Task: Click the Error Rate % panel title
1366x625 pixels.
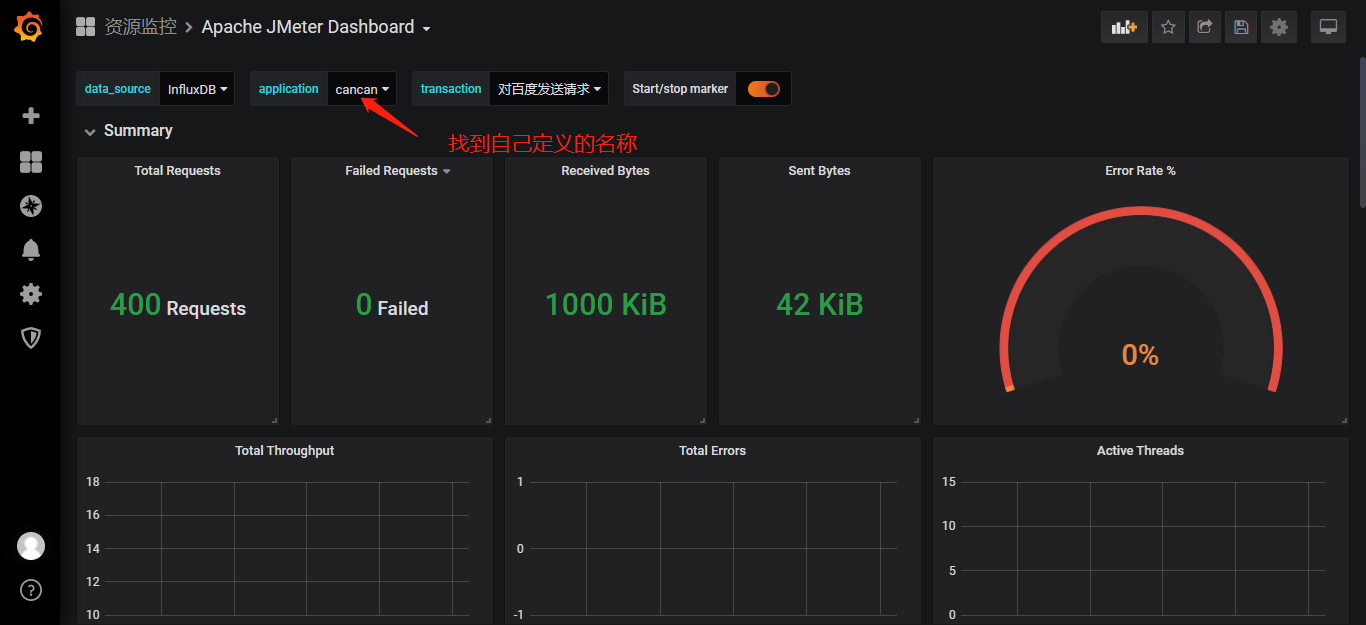Action: point(1141,171)
